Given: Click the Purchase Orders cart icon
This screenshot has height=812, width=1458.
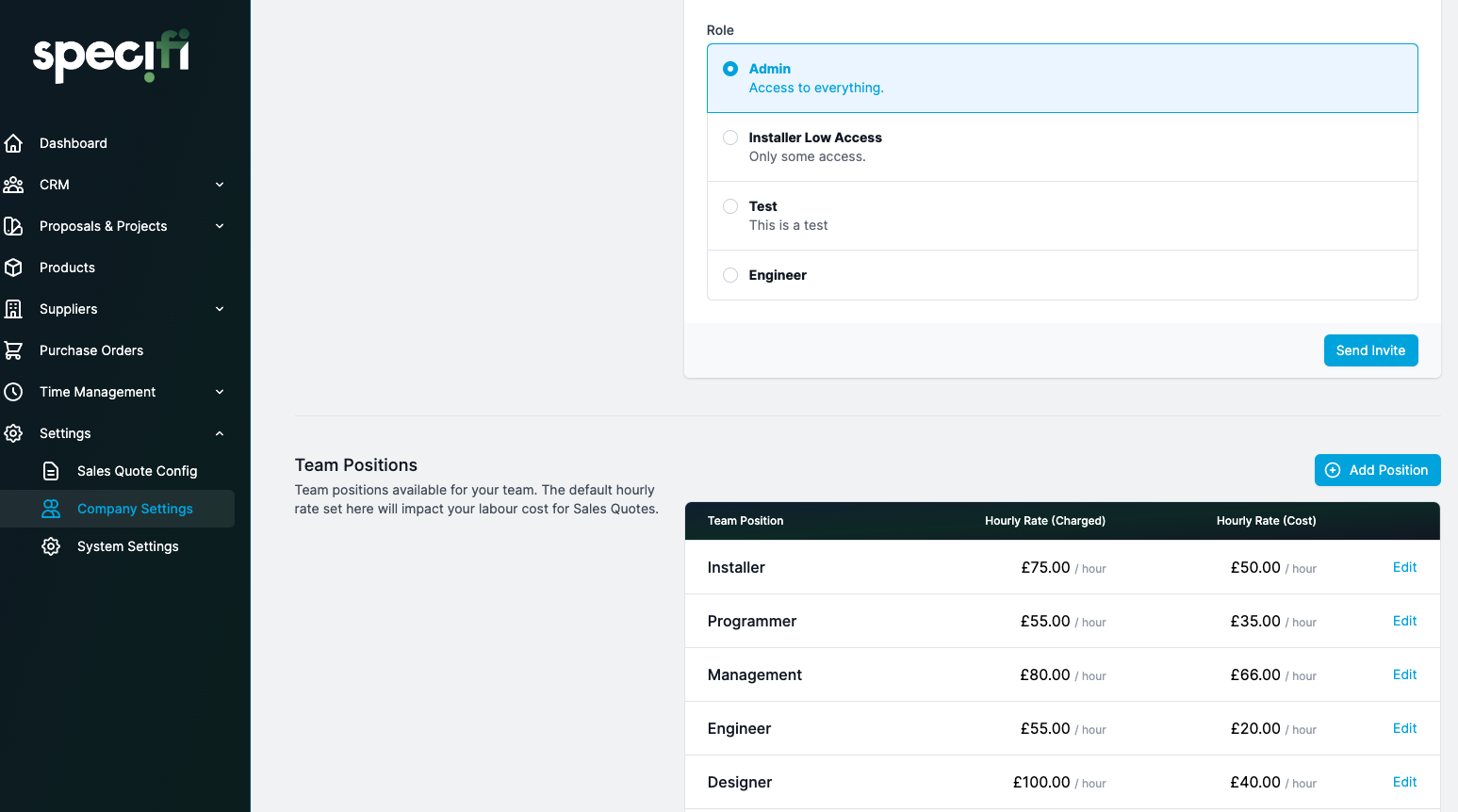Looking at the screenshot, I should (x=13, y=350).
